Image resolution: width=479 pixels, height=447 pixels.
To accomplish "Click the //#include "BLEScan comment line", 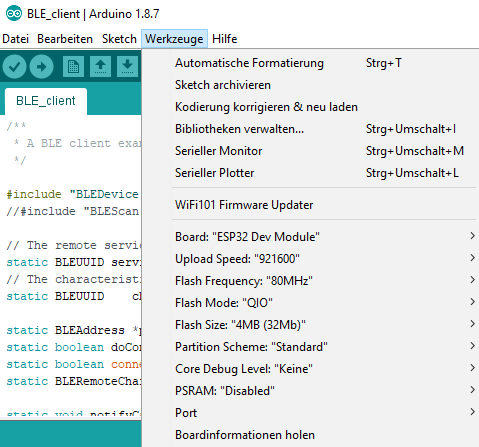I will pyautogui.click(x=72, y=211).
